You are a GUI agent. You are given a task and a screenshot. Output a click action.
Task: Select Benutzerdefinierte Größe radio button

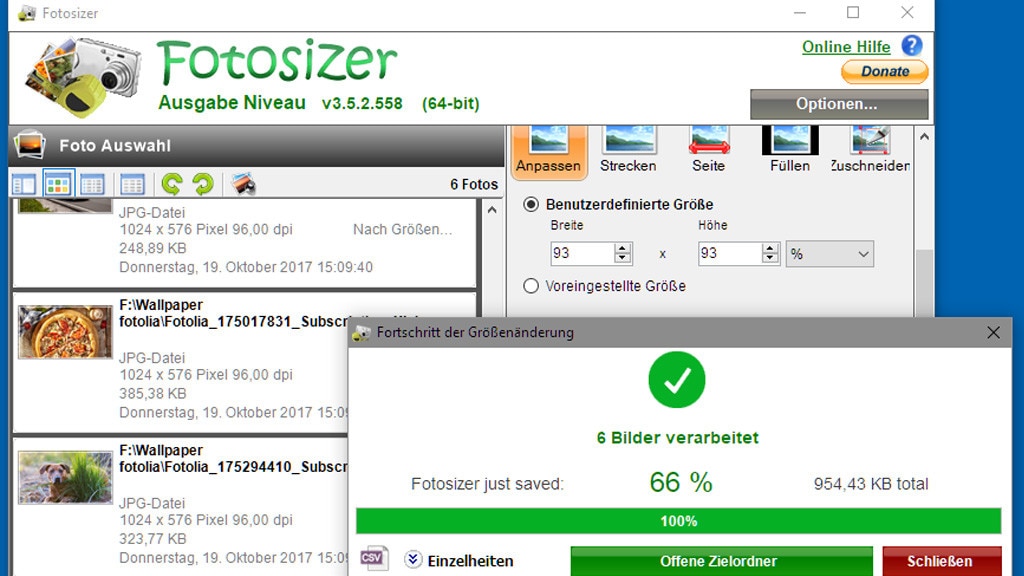(531, 204)
